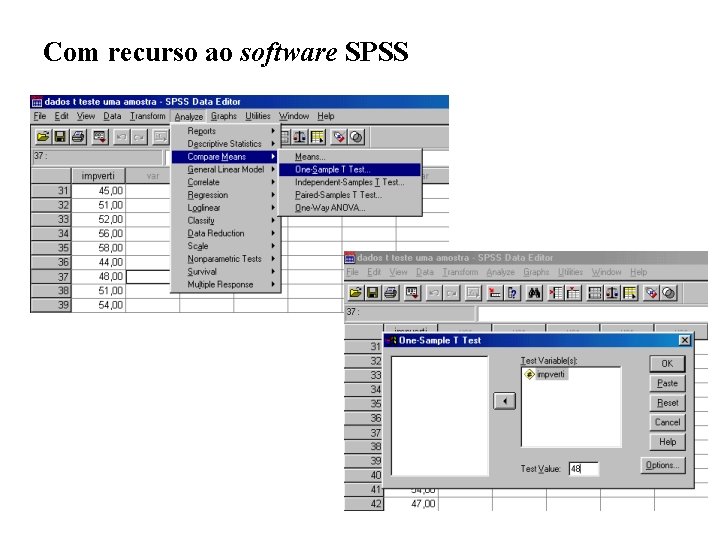Click the Dialog Recall icon in the right window

[x=412, y=292]
